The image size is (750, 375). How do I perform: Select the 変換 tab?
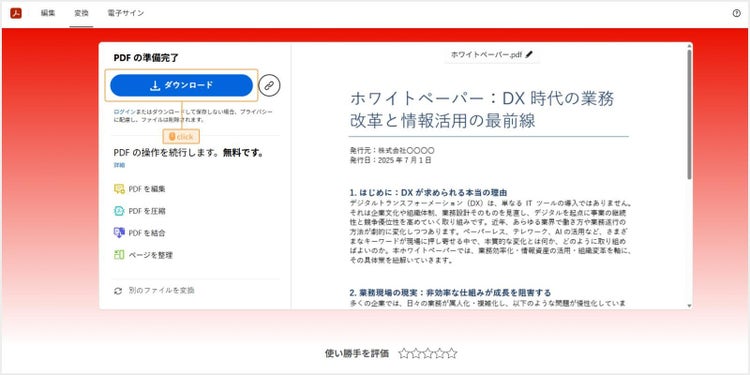coord(81,13)
